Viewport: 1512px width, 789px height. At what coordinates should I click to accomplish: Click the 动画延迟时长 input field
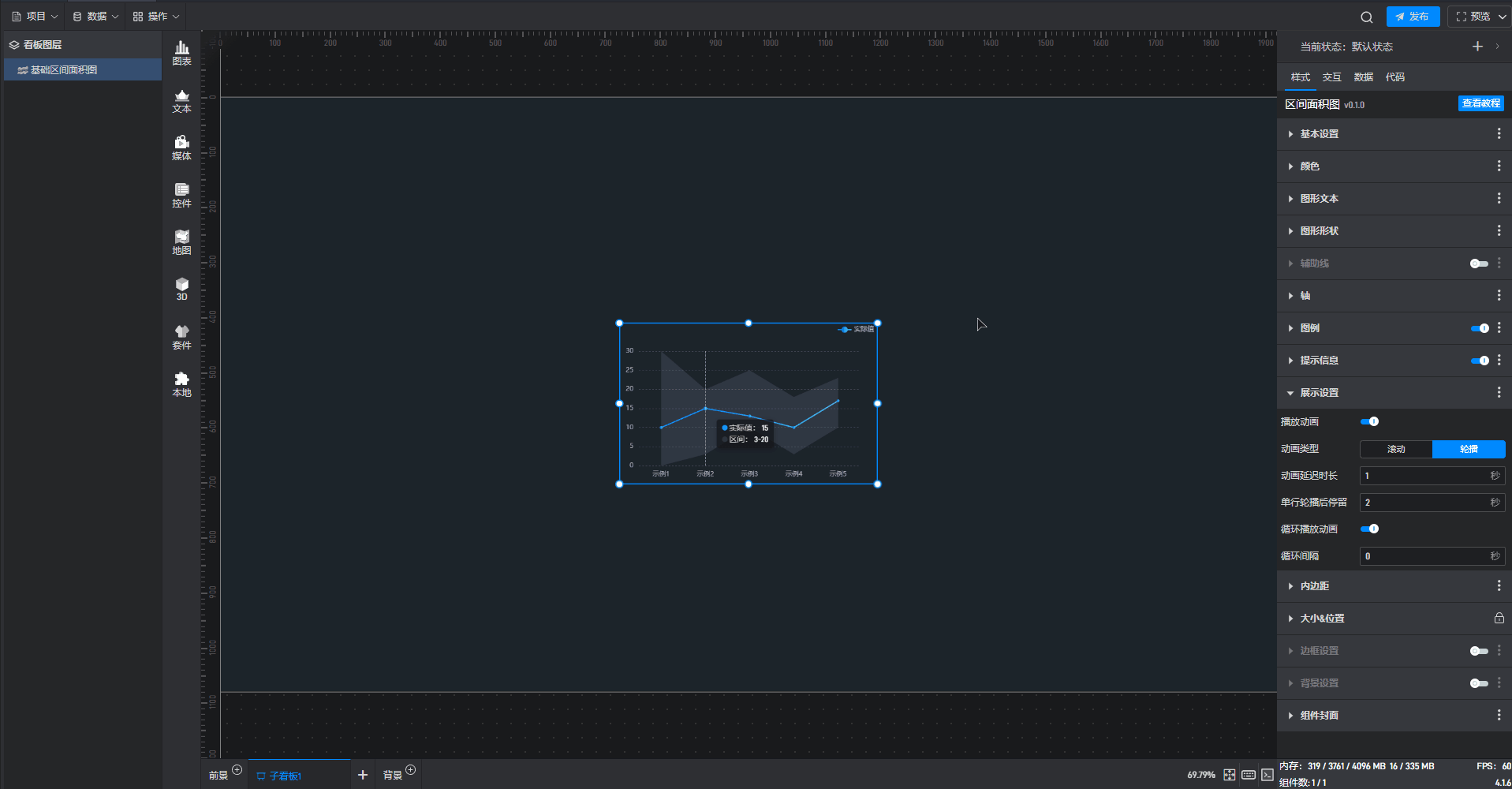[x=1424, y=476]
